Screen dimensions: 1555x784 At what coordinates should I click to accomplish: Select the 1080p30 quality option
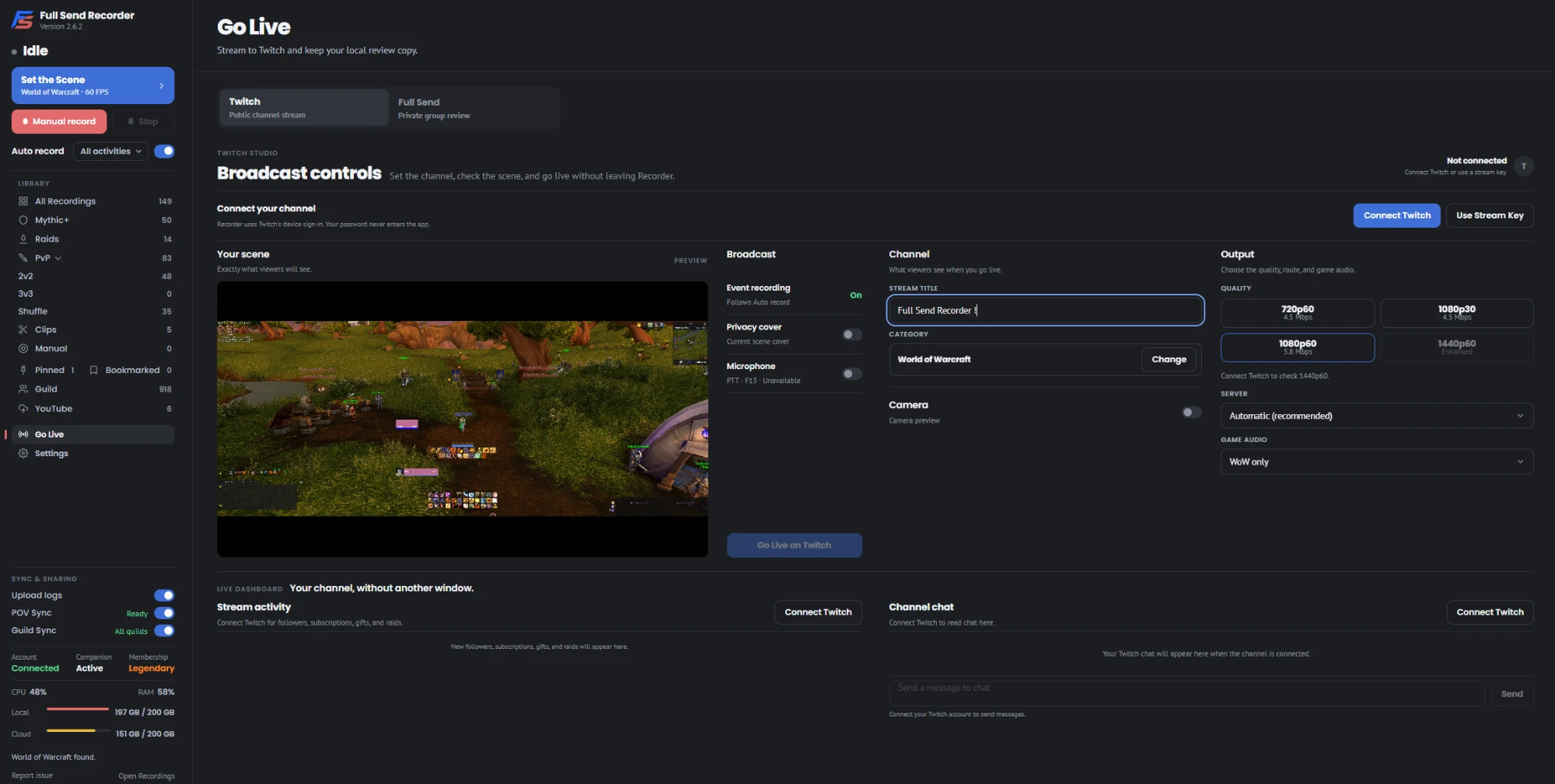1457,313
